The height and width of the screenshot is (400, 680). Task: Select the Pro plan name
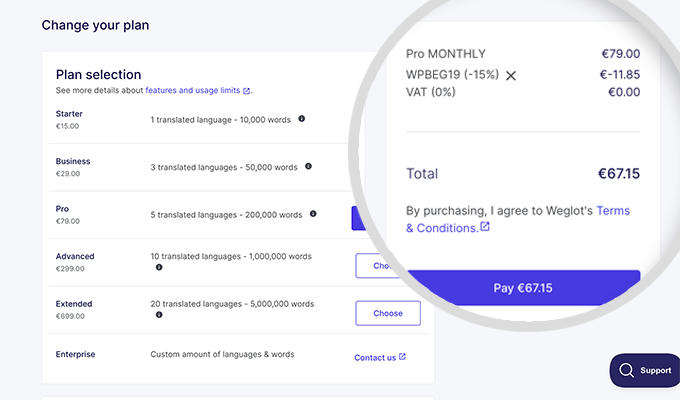point(62,209)
